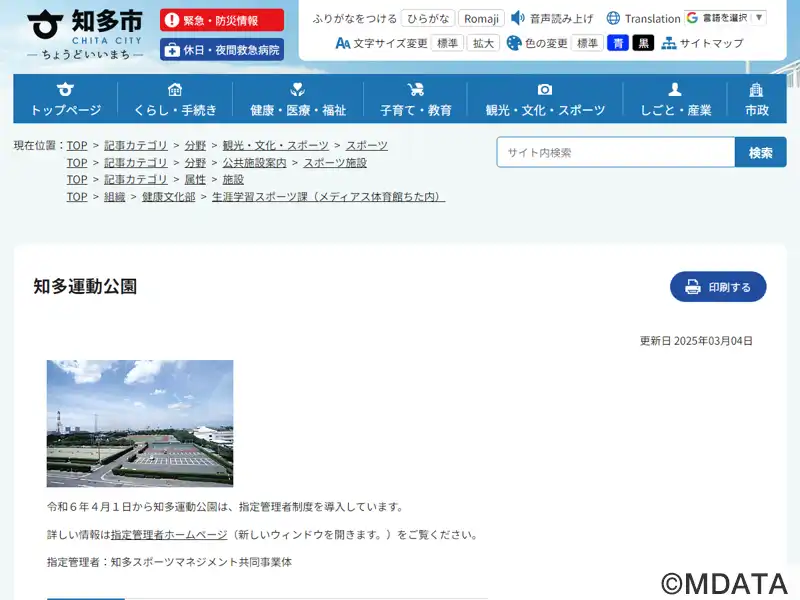Viewport: 800px width, 600px height.
Task: Click the 公共施設案内 breadcrumb link
Action: (254, 163)
